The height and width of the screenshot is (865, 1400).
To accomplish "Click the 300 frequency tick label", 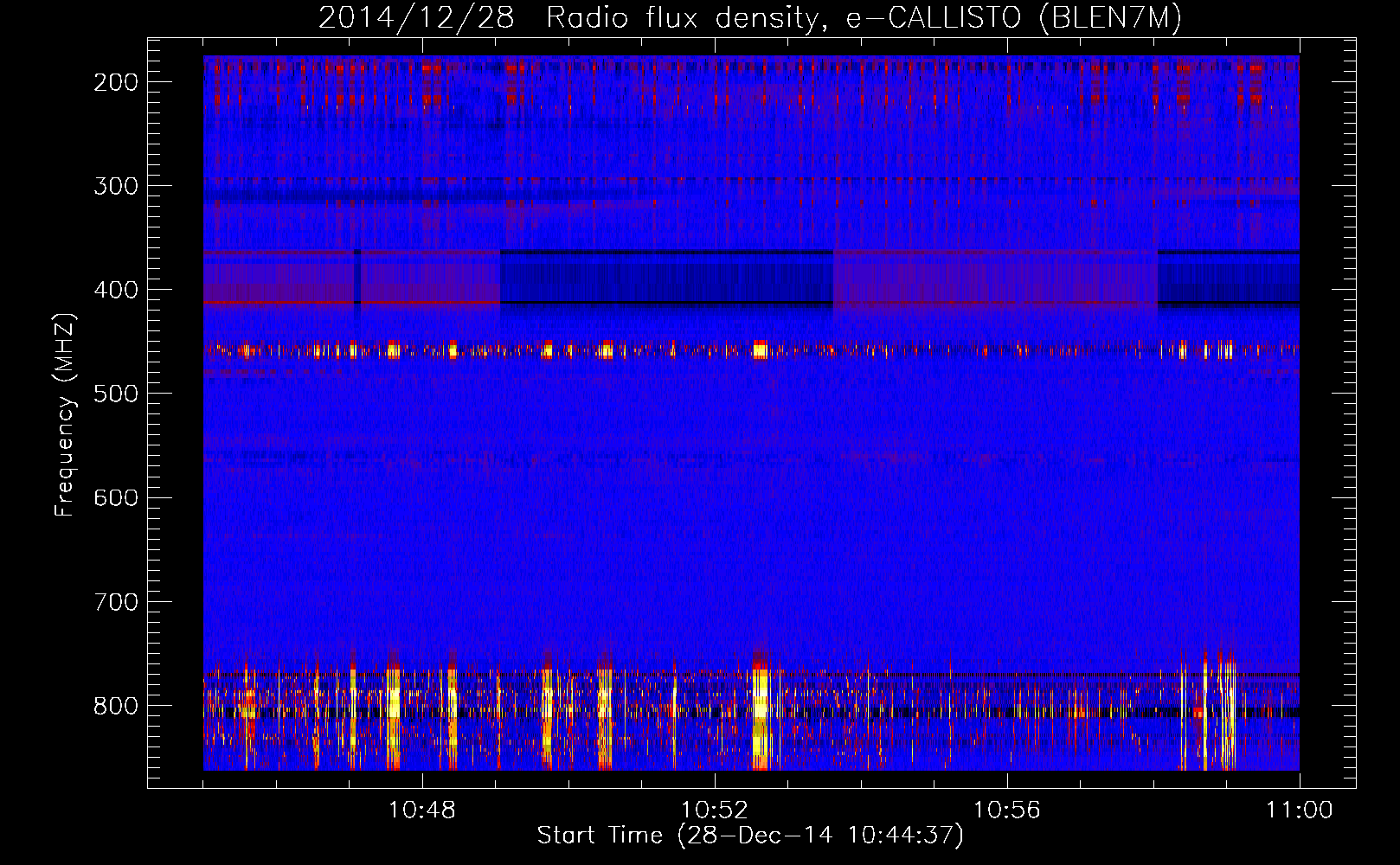I will pyautogui.click(x=116, y=186).
